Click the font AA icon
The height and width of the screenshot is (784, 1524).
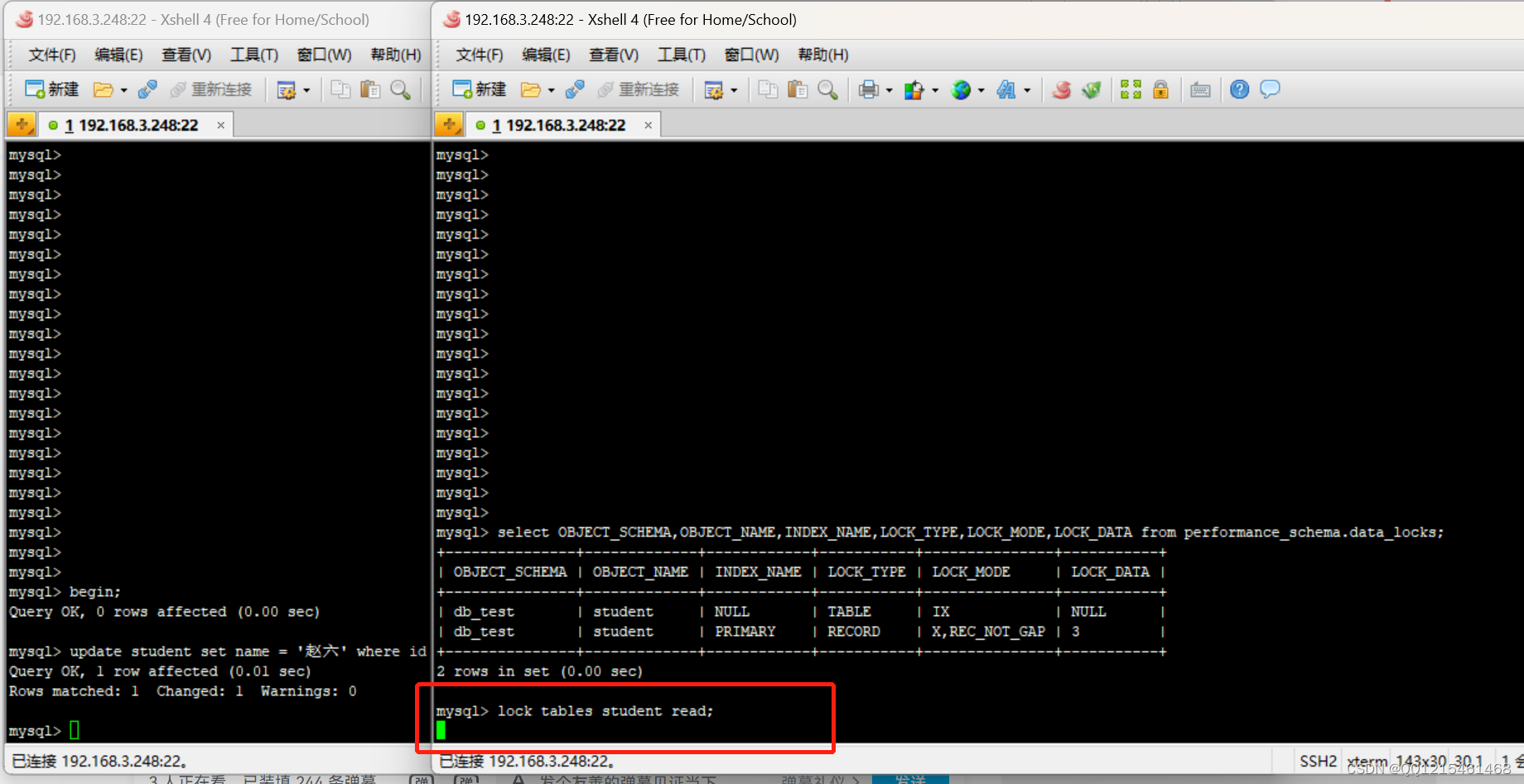click(x=1006, y=89)
